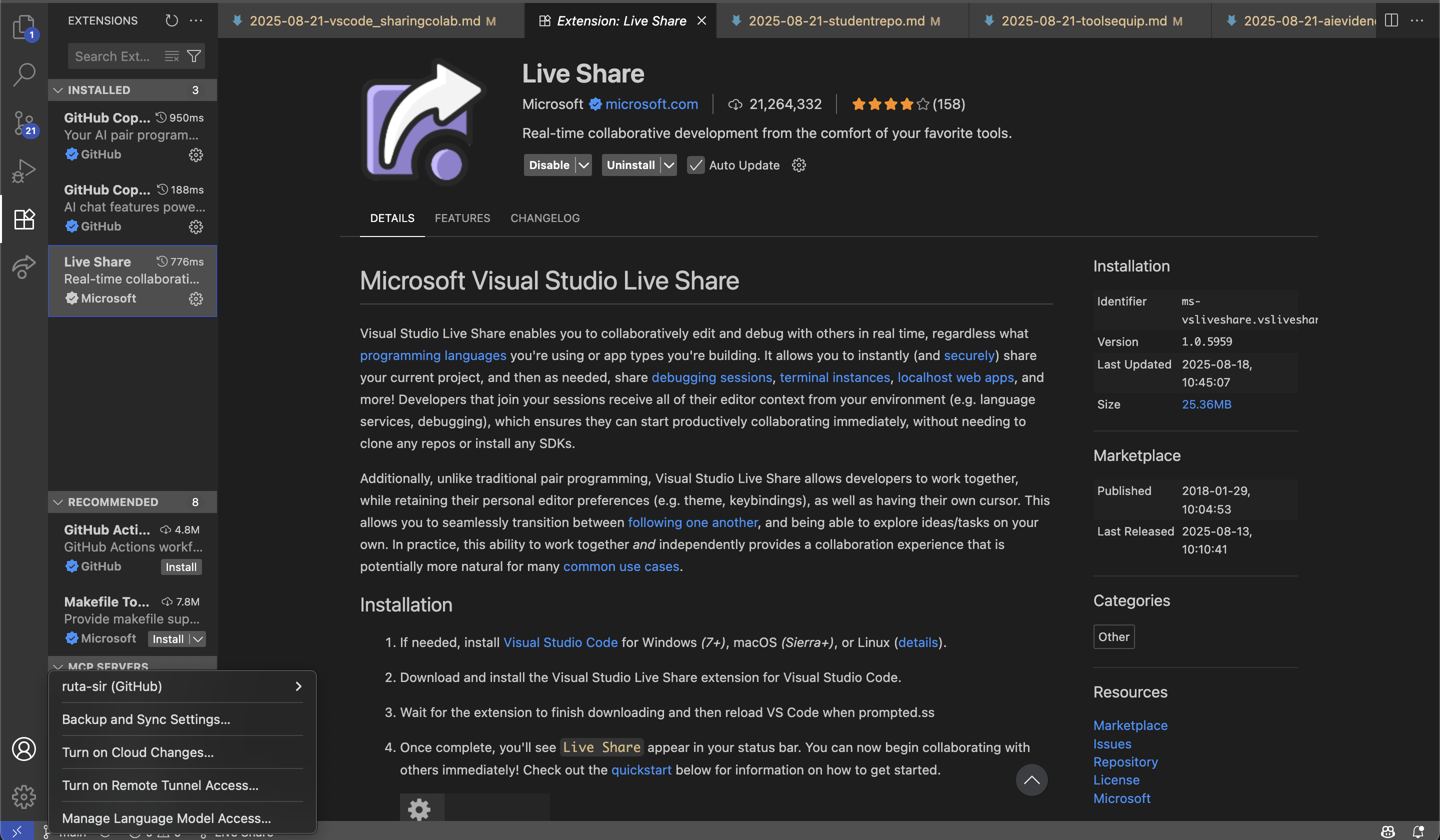Clear extensions search results icon
The image size is (1440, 840).
coord(171,56)
